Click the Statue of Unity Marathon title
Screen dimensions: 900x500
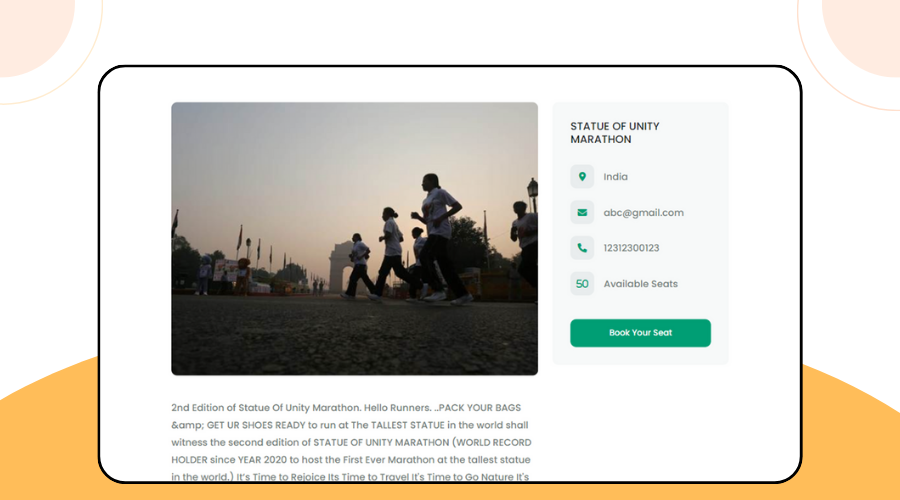click(x=615, y=133)
